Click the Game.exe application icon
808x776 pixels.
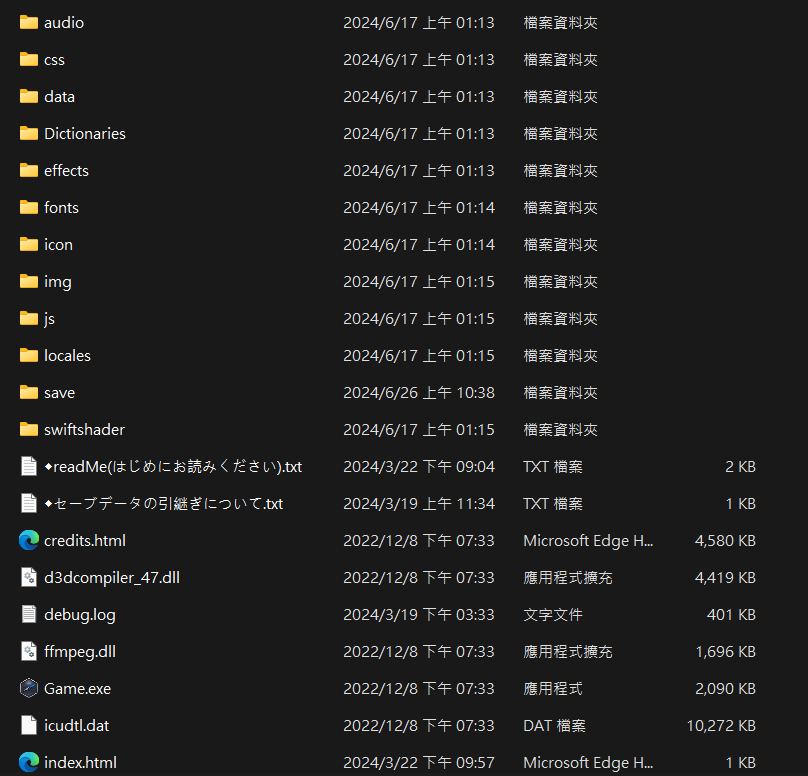point(28,688)
